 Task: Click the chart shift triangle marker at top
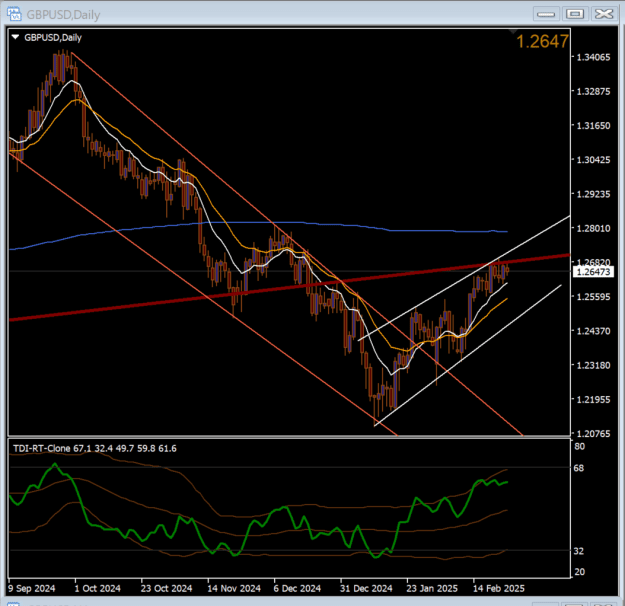point(513,31)
